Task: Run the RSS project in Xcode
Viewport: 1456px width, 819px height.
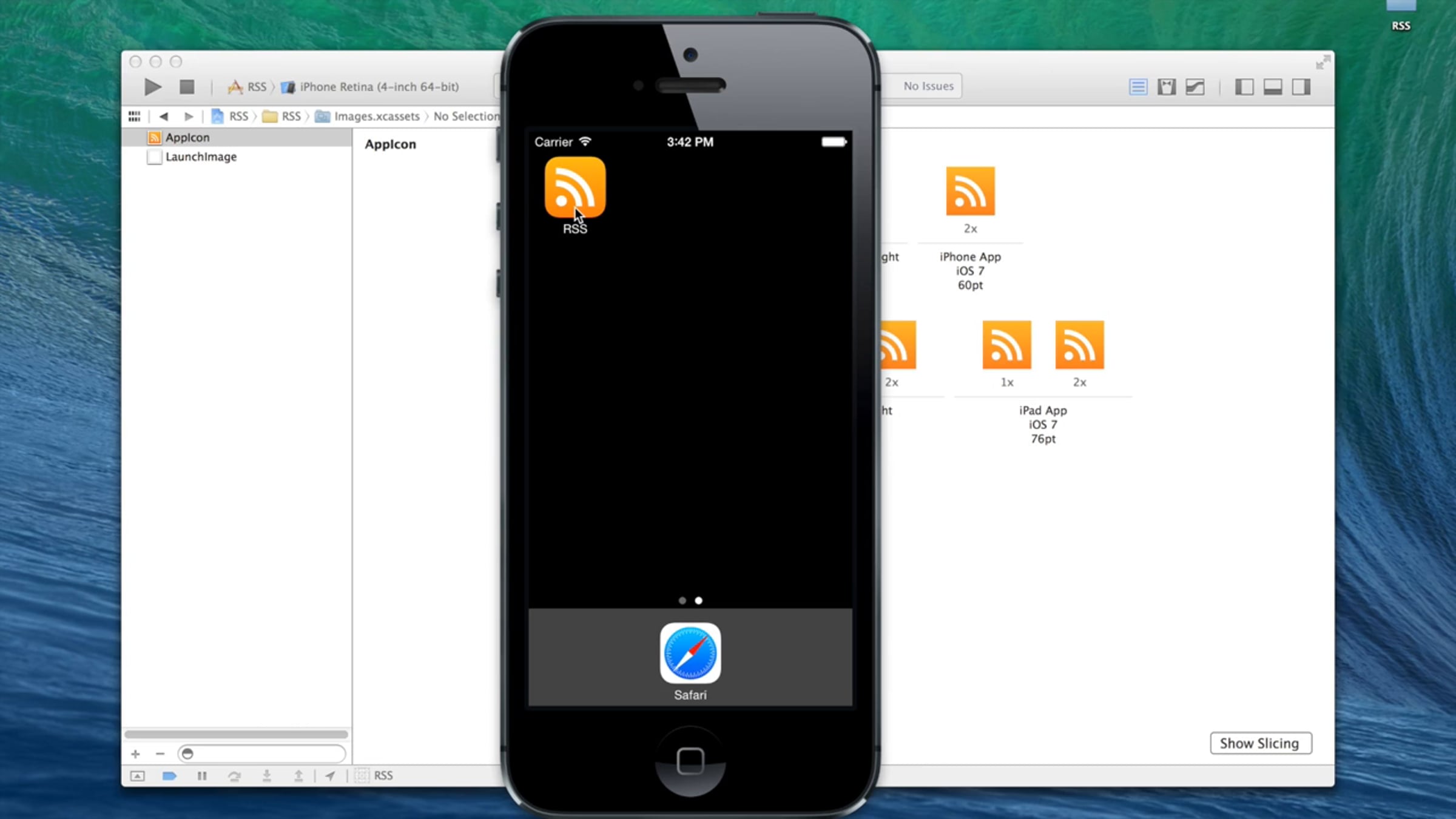Action: pyautogui.click(x=153, y=87)
